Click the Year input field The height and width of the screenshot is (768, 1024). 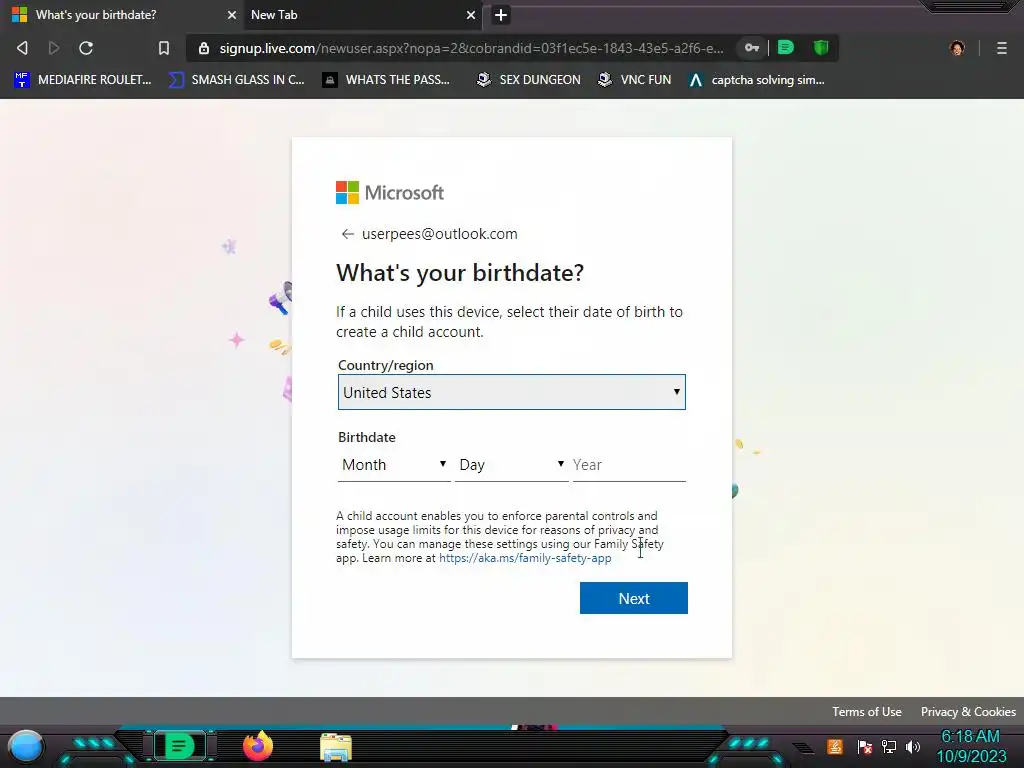point(629,465)
